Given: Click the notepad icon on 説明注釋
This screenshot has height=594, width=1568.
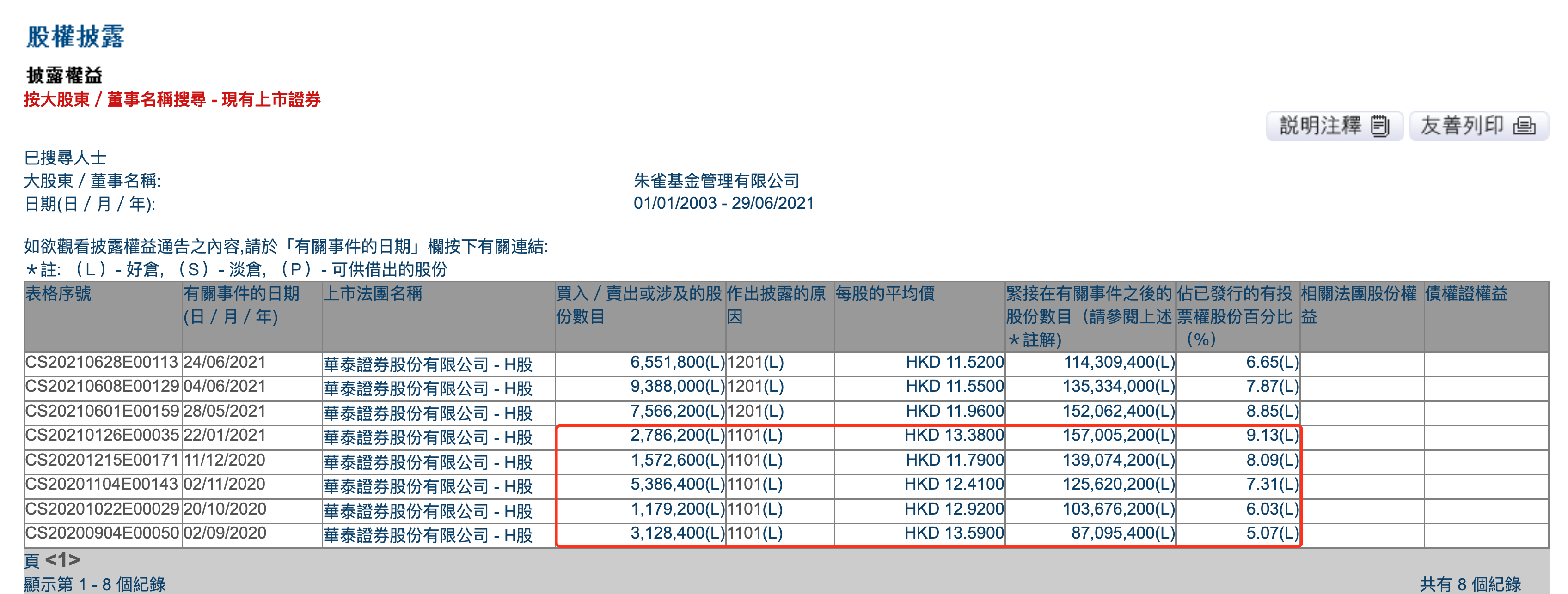Looking at the screenshot, I should pos(1380,126).
